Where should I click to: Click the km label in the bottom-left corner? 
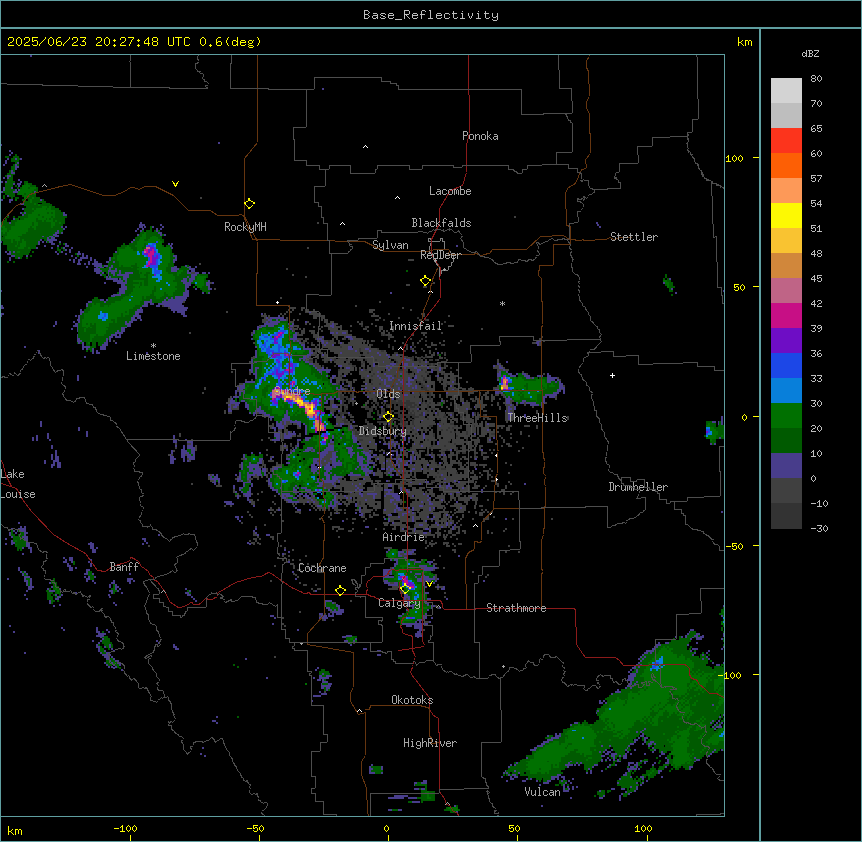coord(15,830)
